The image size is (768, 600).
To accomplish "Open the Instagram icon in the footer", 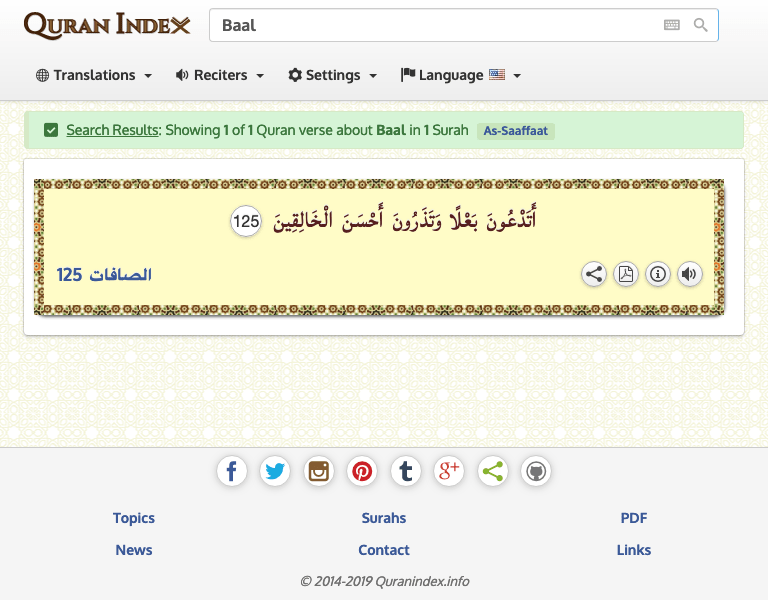I will pyautogui.click(x=319, y=471).
